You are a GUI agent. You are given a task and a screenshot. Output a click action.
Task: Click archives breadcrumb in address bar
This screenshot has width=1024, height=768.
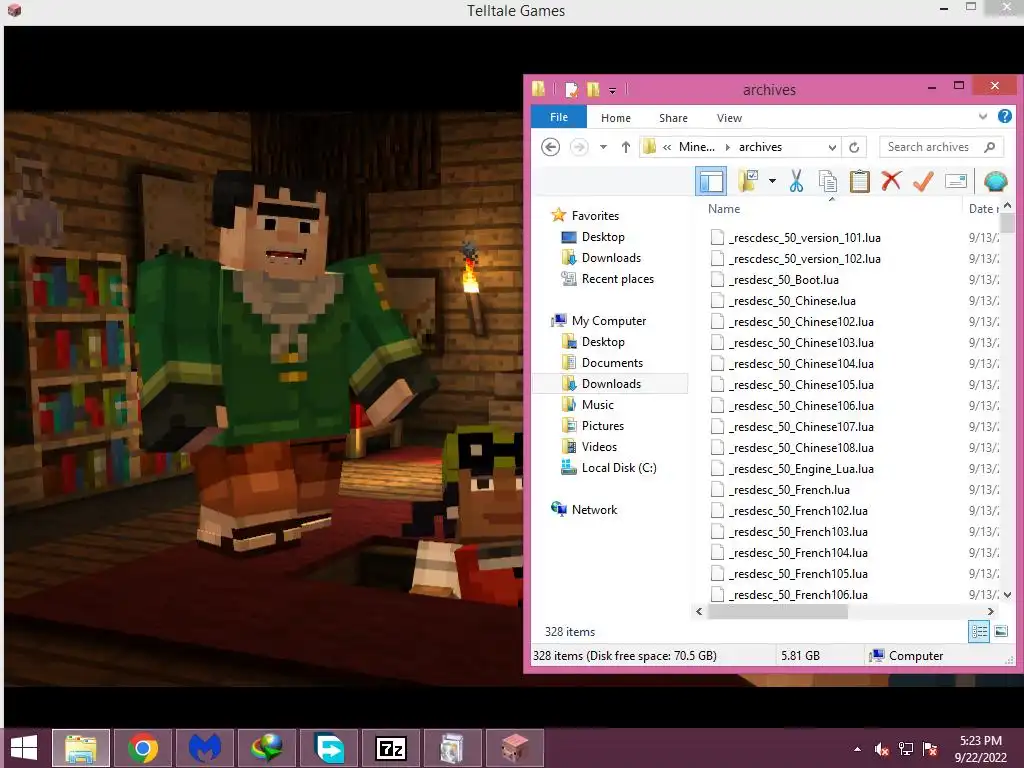pyautogui.click(x=760, y=147)
